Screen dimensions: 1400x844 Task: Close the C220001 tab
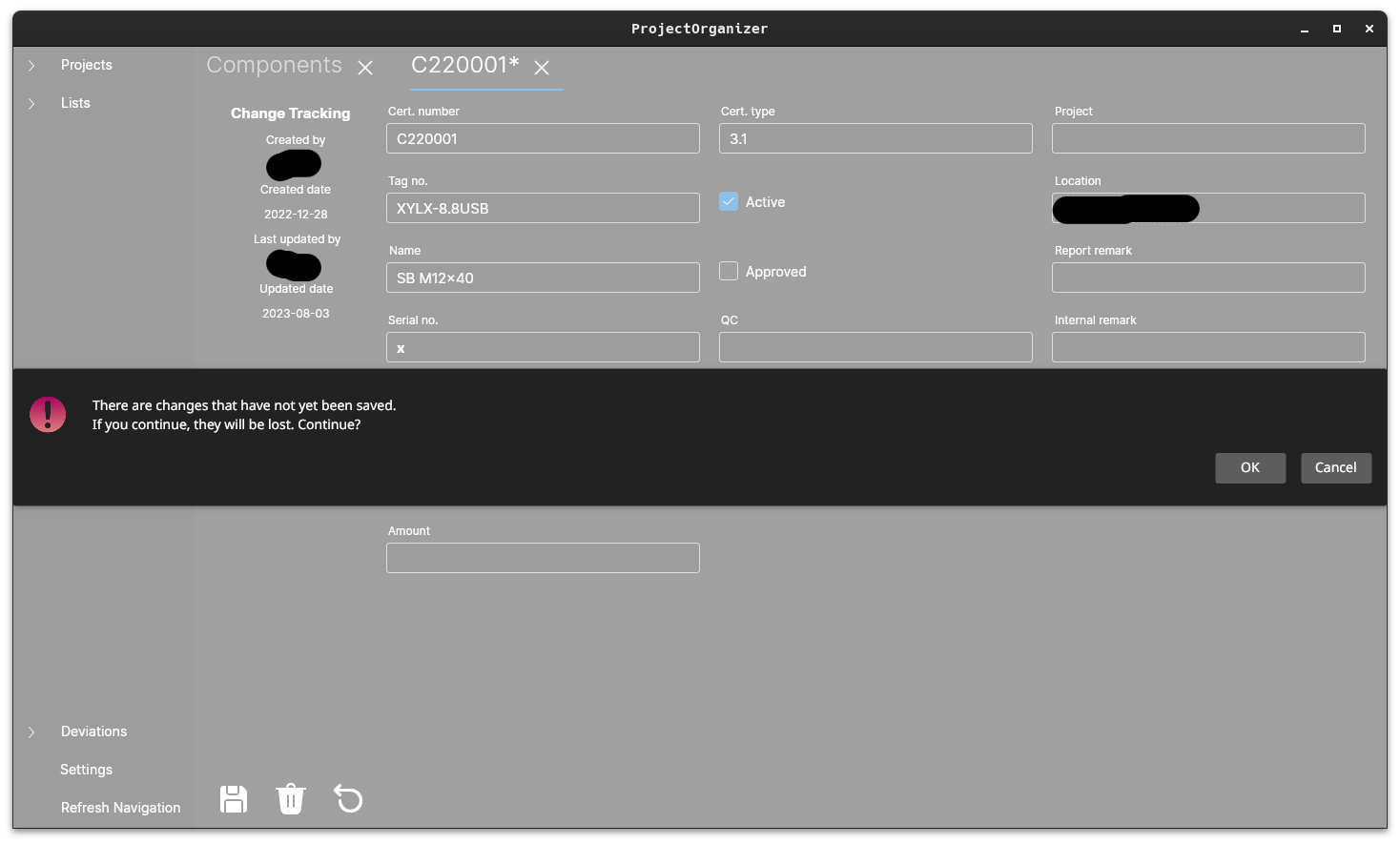[x=542, y=69]
